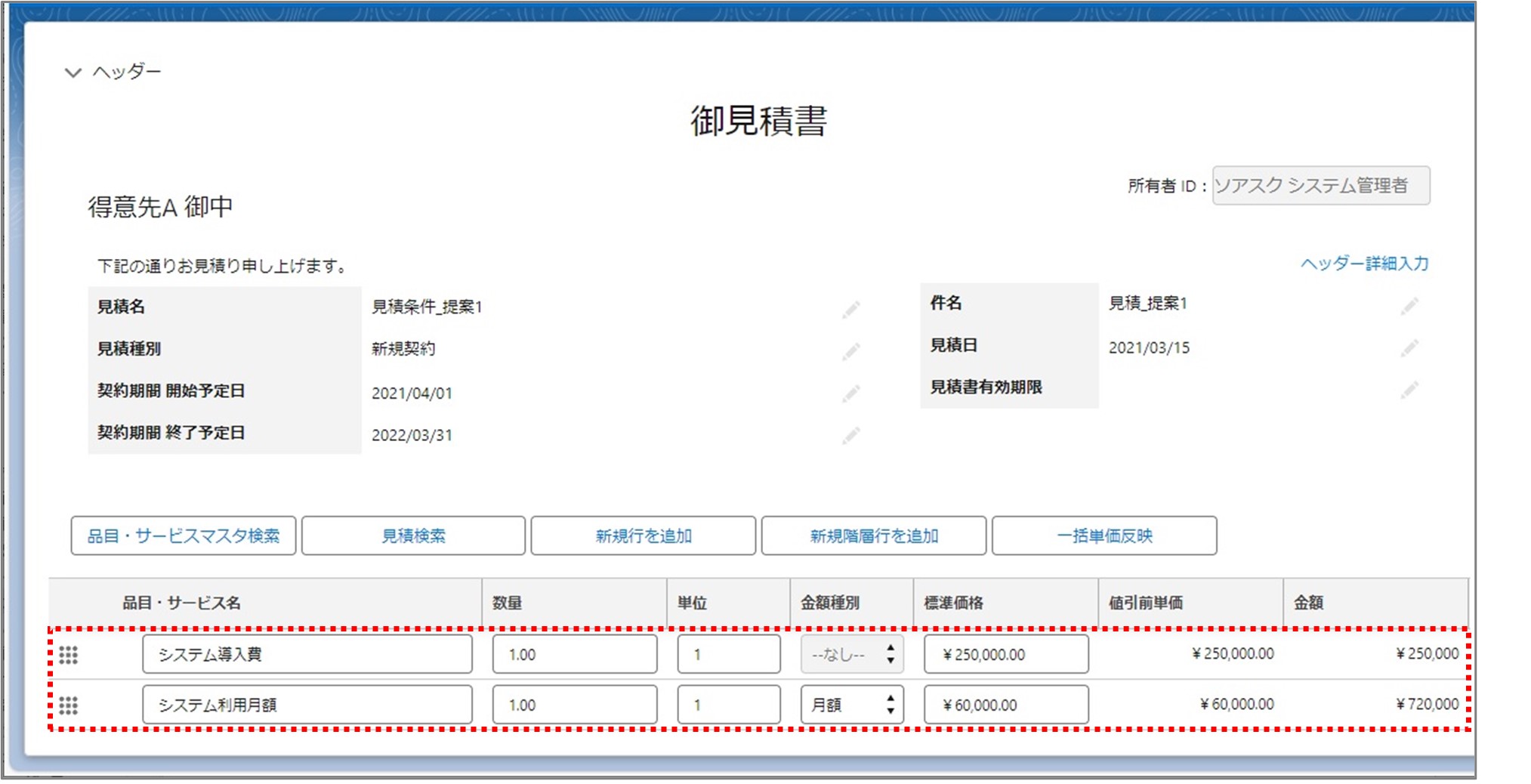Click the 金額 value ¥720,000
This screenshot has width=1531, height=784.
coord(1427,704)
